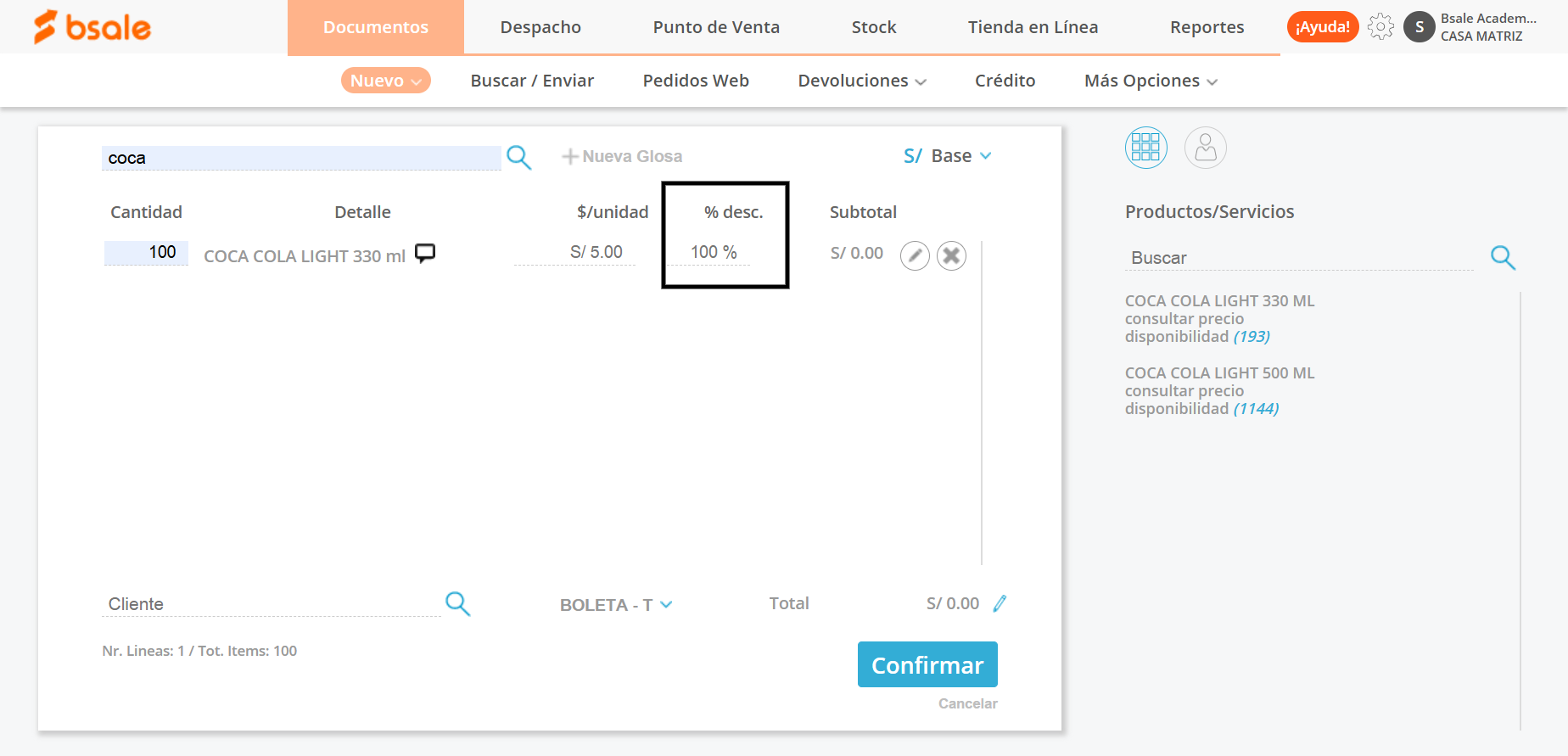This screenshot has width=1568, height=756.
Task: Click the availability (193) link
Action: point(1252,337)
